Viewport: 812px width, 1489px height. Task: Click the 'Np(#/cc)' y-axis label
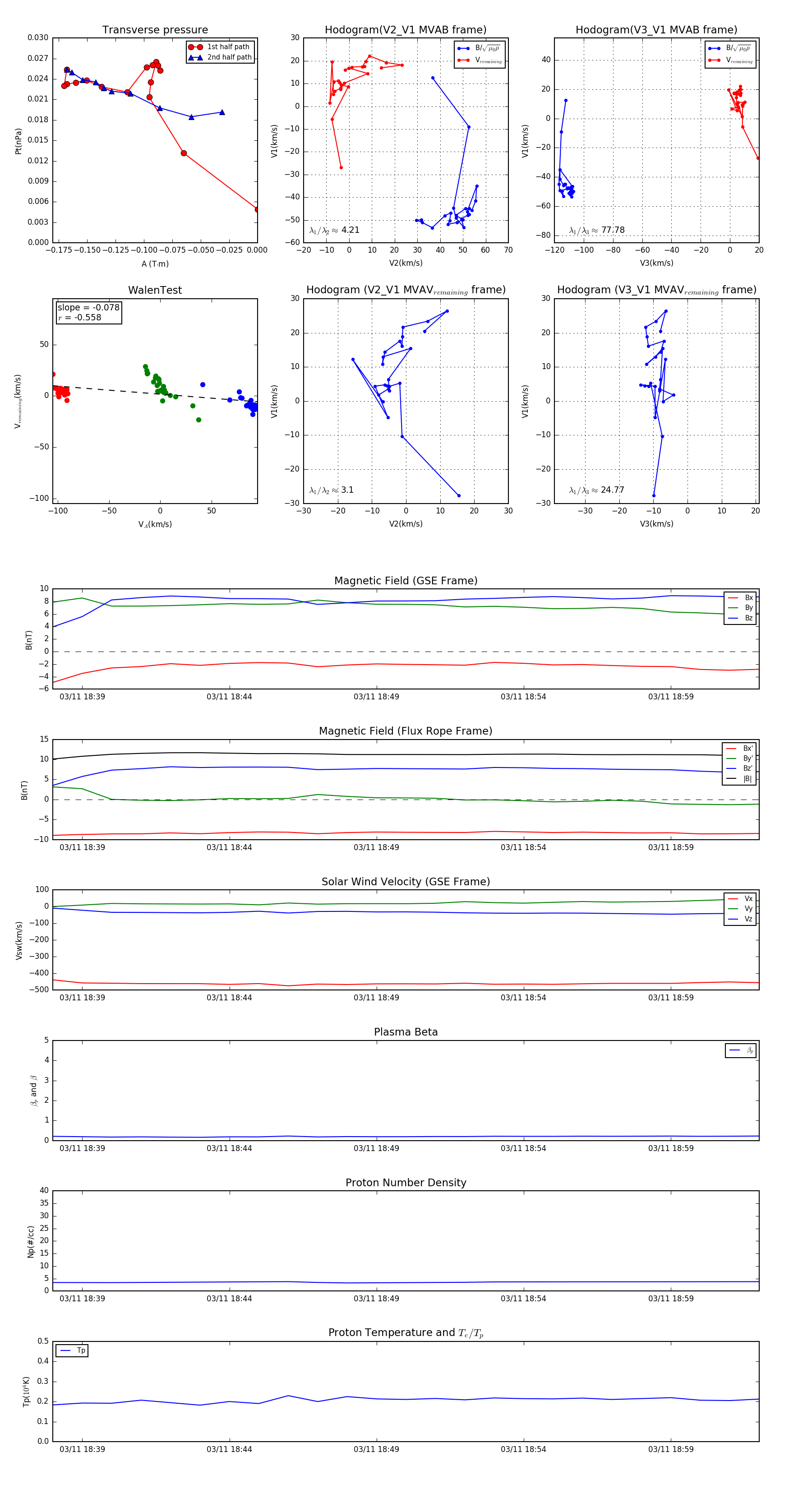(31, 1241)
